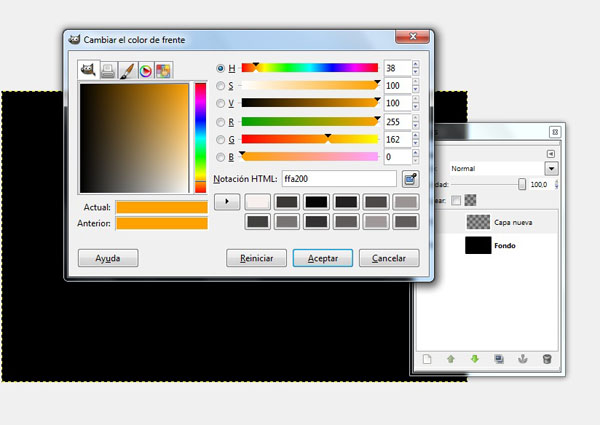
Task: Click the B value field showing 0
Action: 398,156
